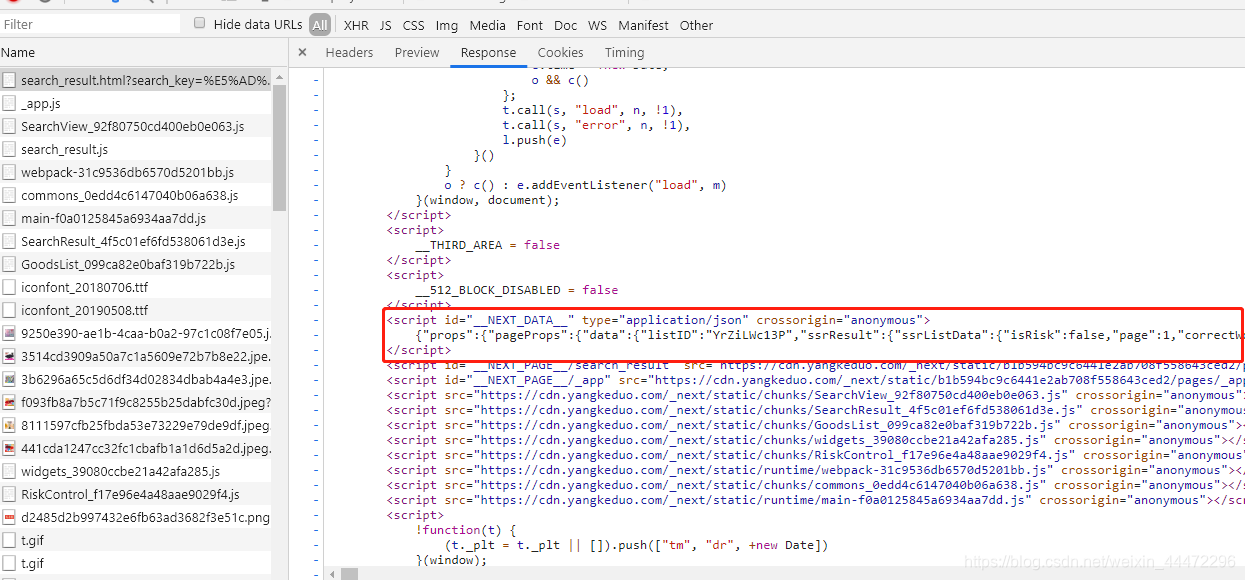Filter requests by XHR
1245x580 pixels.
[356, 25]
